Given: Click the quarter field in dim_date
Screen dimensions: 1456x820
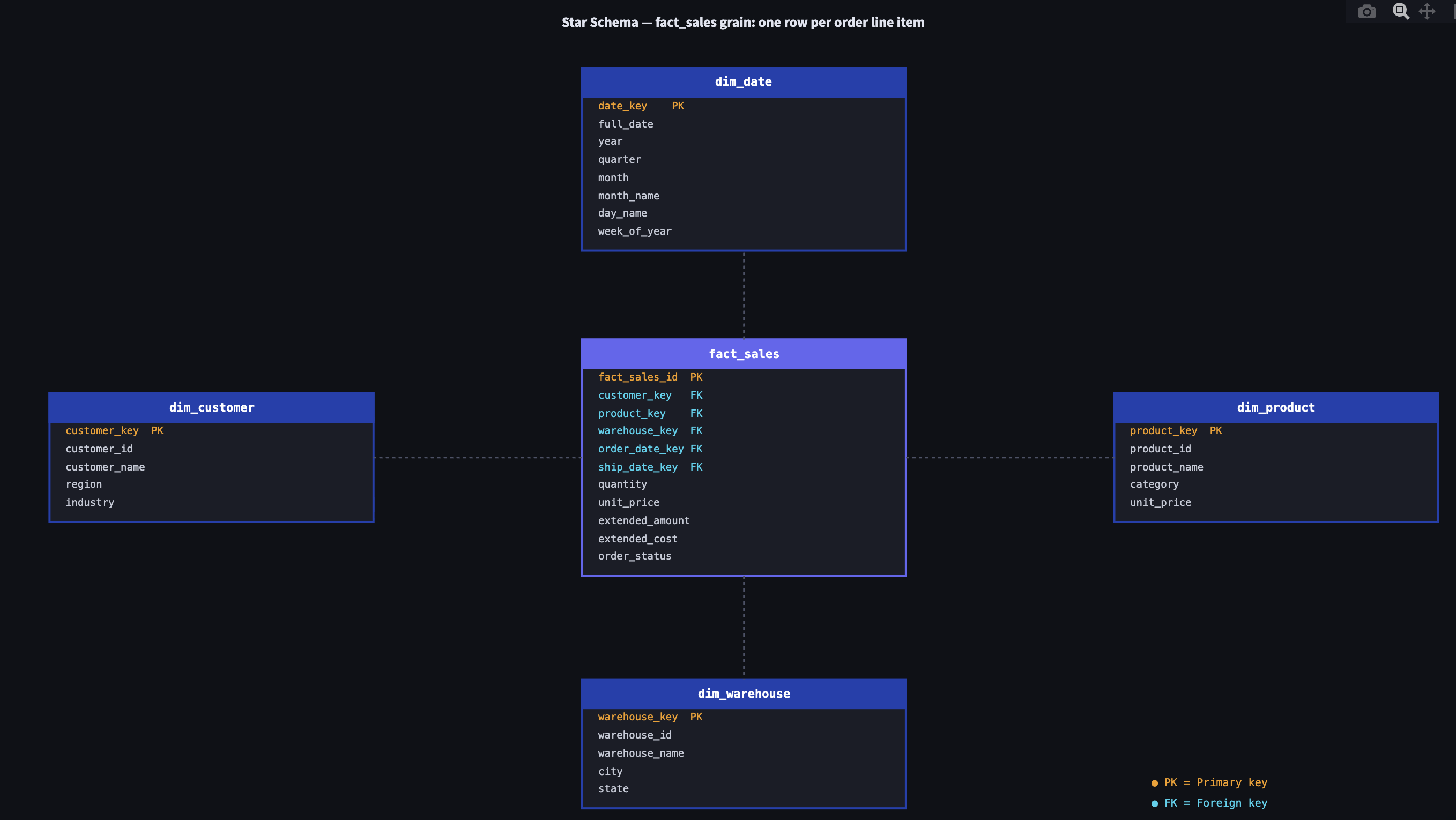Looking at the screenshot, I should coord(620,159).
